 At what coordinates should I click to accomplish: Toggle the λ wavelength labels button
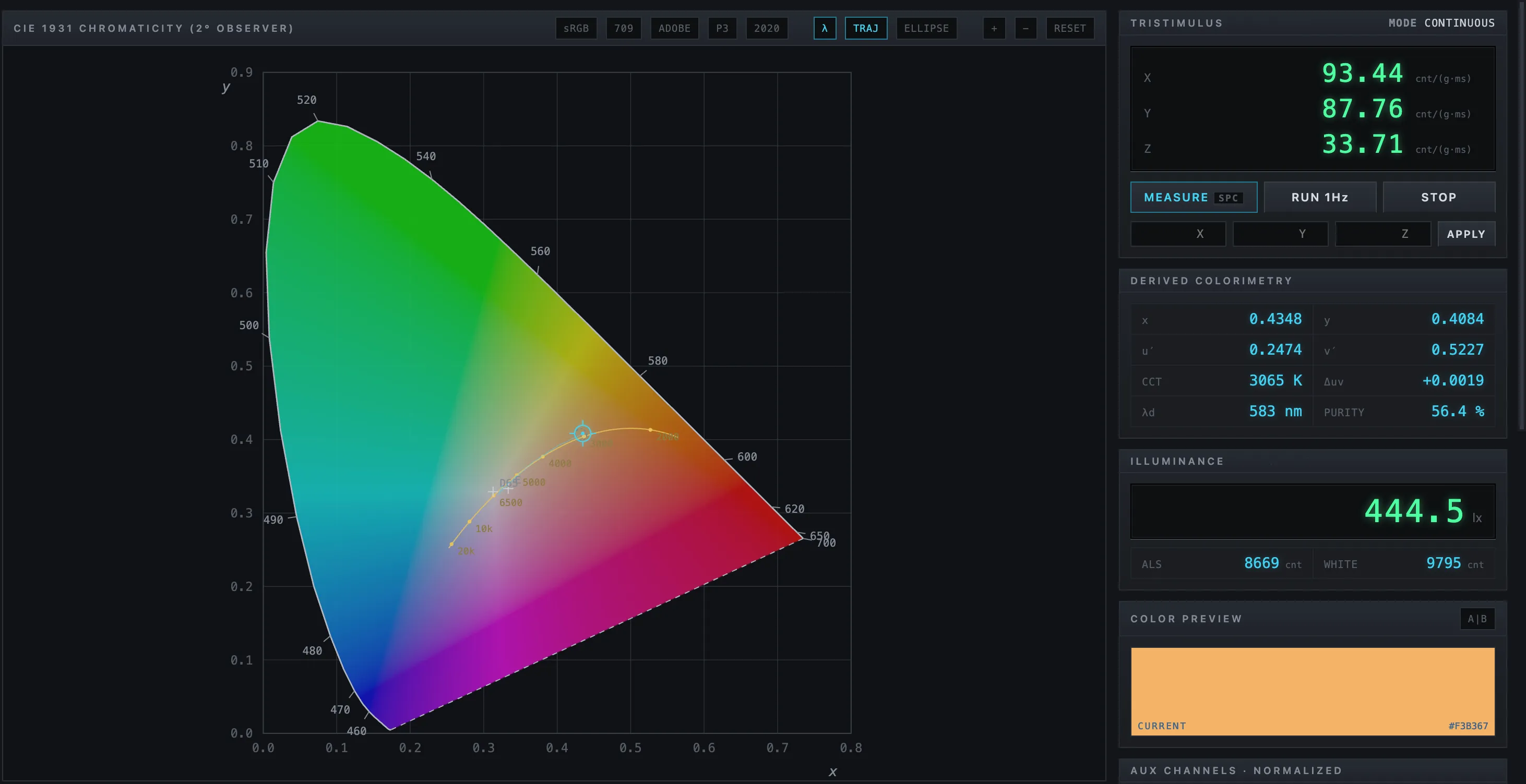point(825,28)
